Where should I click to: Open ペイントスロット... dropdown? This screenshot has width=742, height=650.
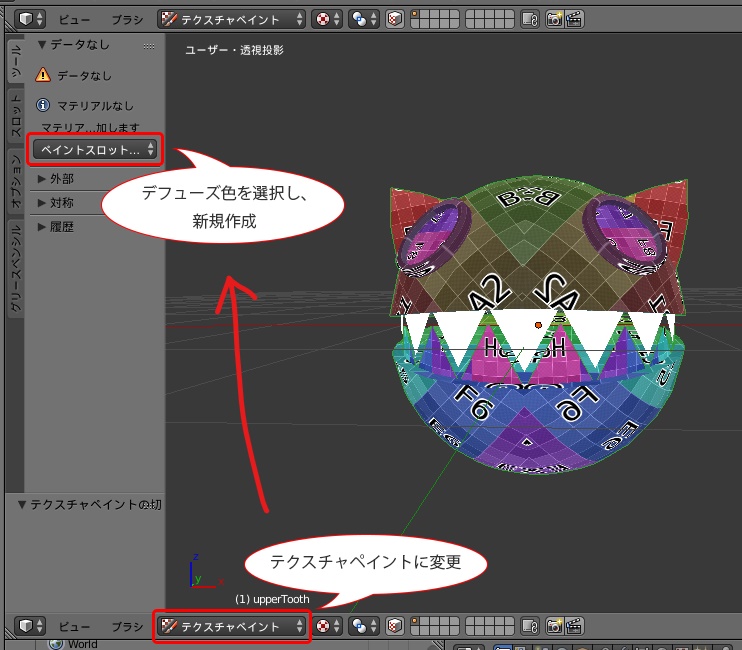[x=95, y=149]
